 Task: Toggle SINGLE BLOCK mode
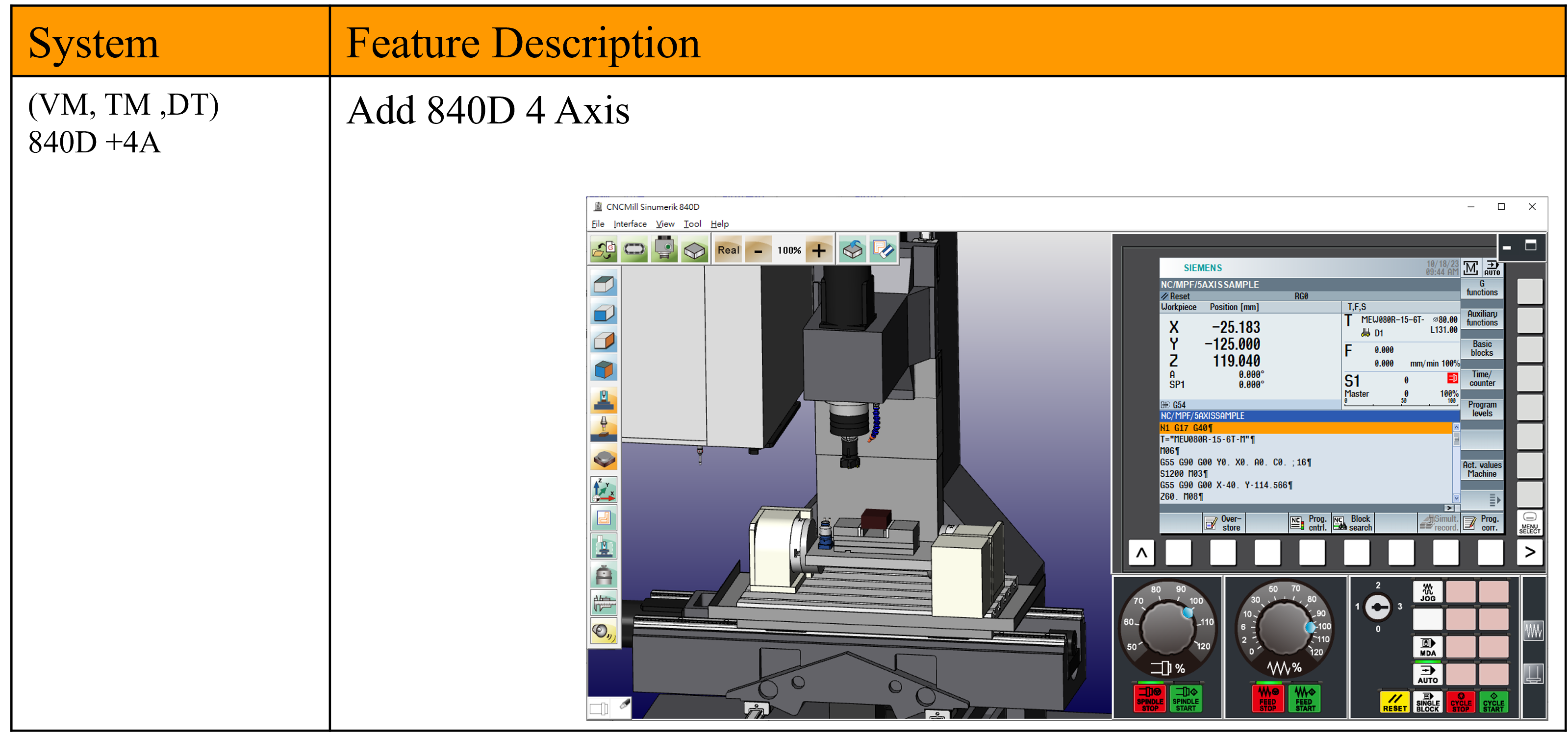[x=1427, y=701]
